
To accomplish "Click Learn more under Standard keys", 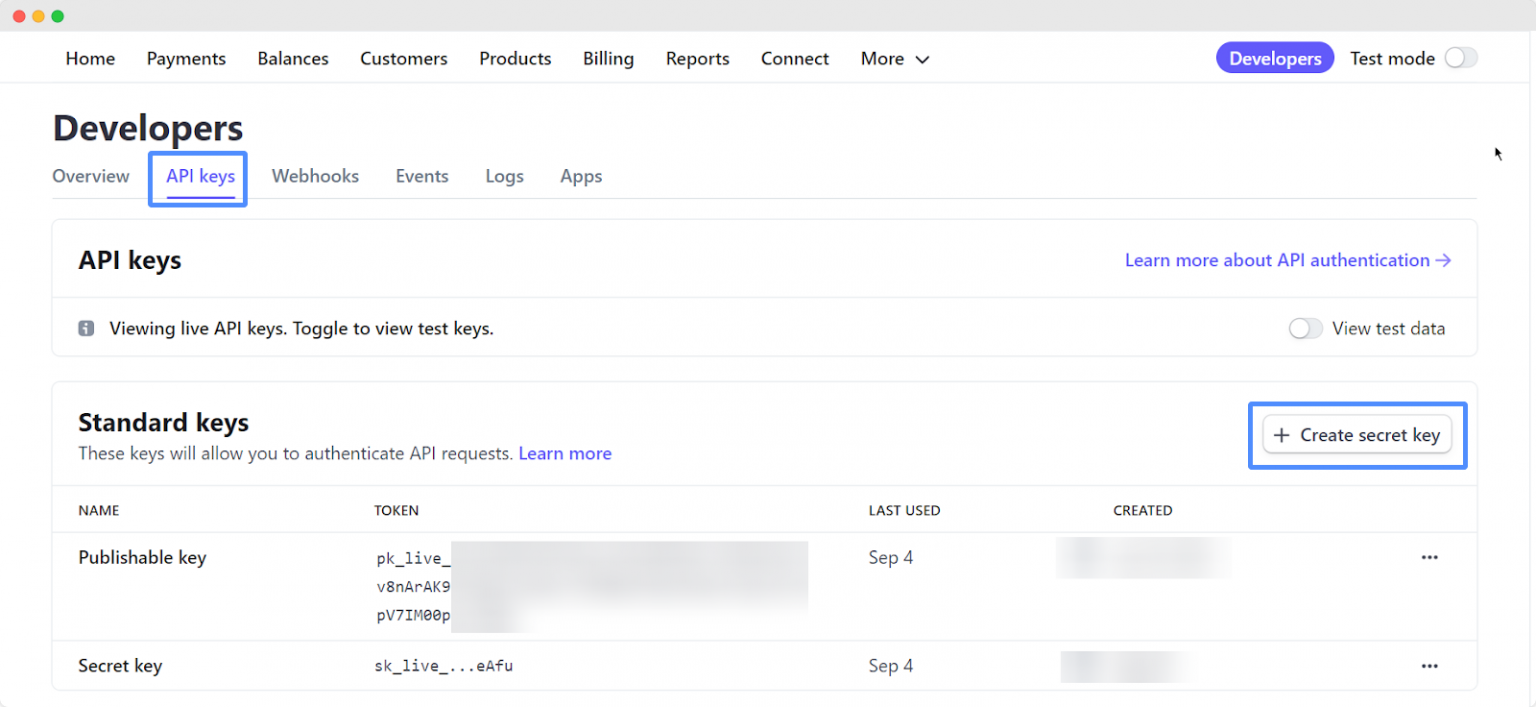I will pos(565,453).
